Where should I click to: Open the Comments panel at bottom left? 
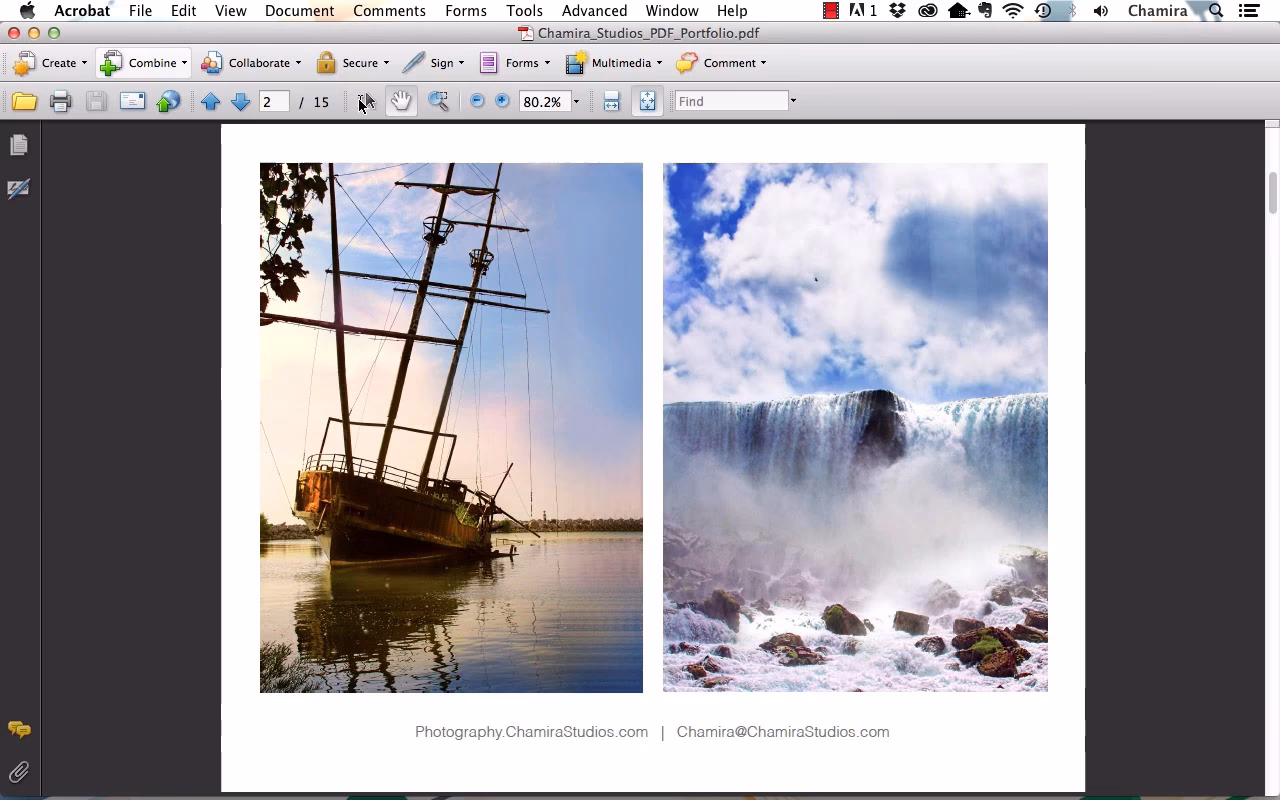point(18,730)
